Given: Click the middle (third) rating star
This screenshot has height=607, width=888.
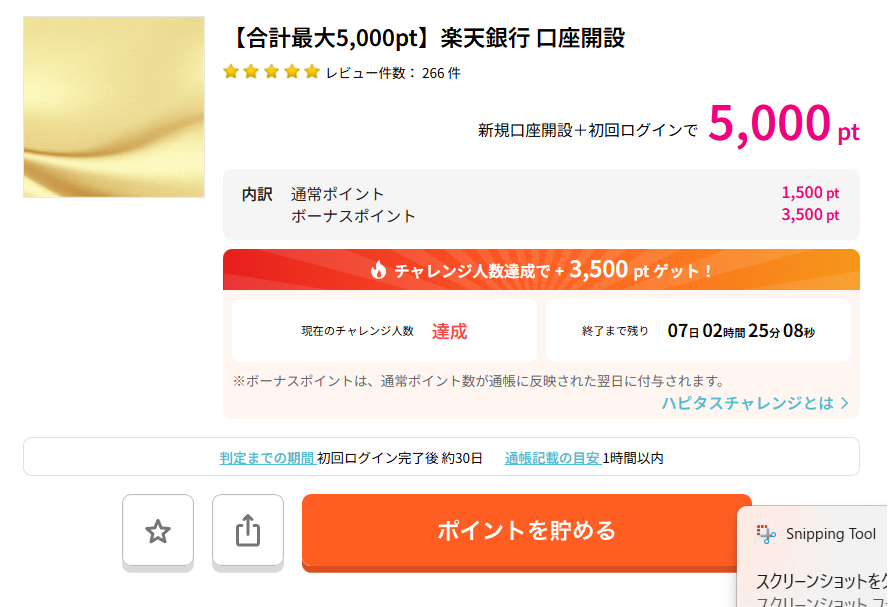Looking at the screenshot, I should pos(272,72).
